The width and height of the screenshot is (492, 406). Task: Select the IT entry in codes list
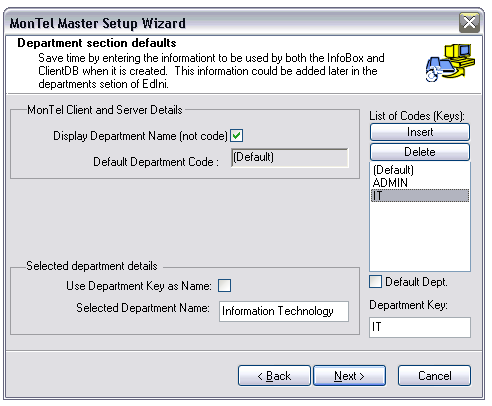point(420,196)
